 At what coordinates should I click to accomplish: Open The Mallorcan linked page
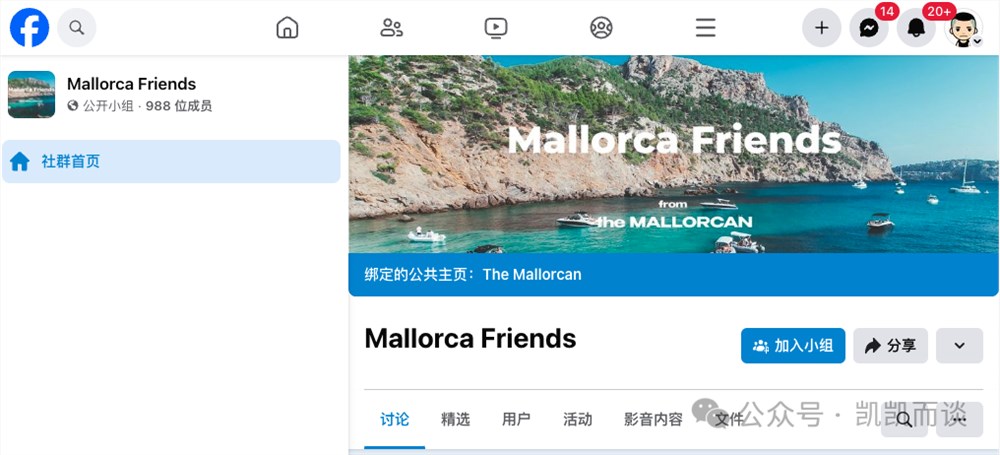(x=532, y=275)
